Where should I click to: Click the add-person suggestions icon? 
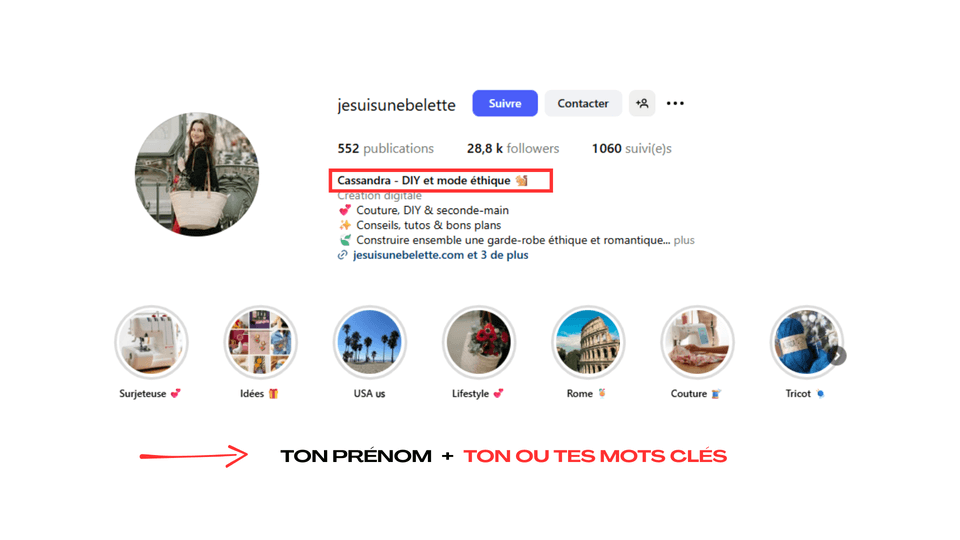point(642,103)
